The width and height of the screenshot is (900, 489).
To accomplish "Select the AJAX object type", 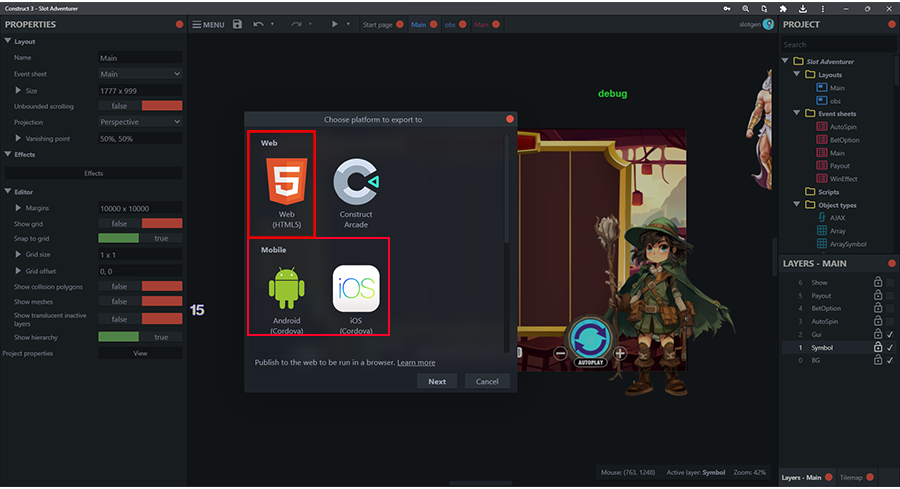I will (x=837, y=218).
